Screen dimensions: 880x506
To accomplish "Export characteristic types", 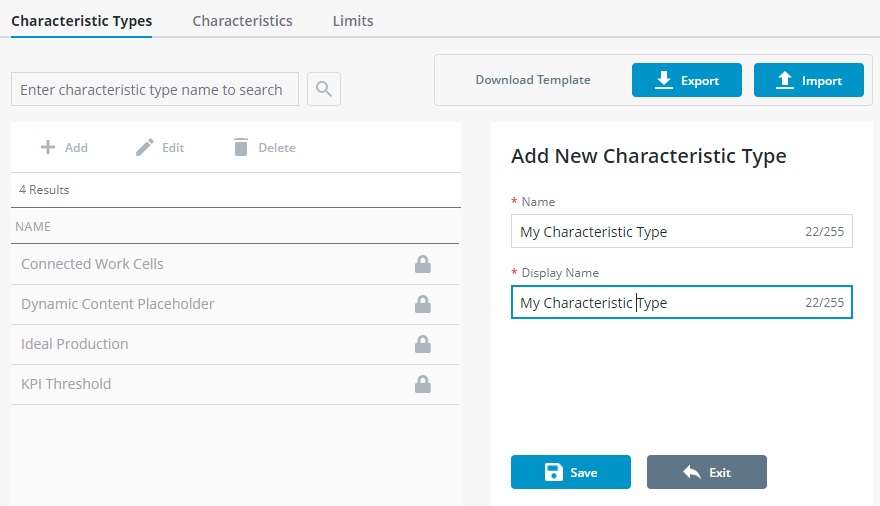I will (687, 80).
